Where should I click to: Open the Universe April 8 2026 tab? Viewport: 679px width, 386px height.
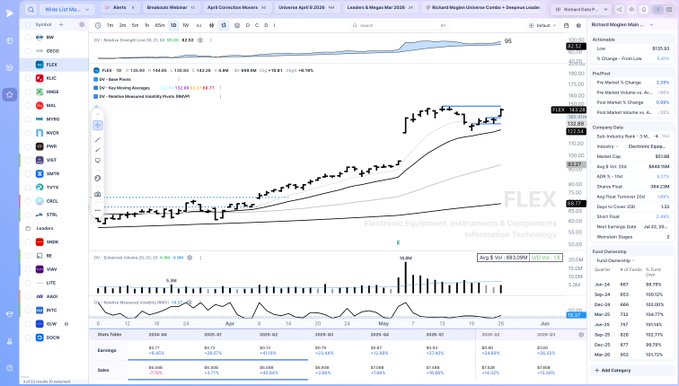[x=306, y=8]
